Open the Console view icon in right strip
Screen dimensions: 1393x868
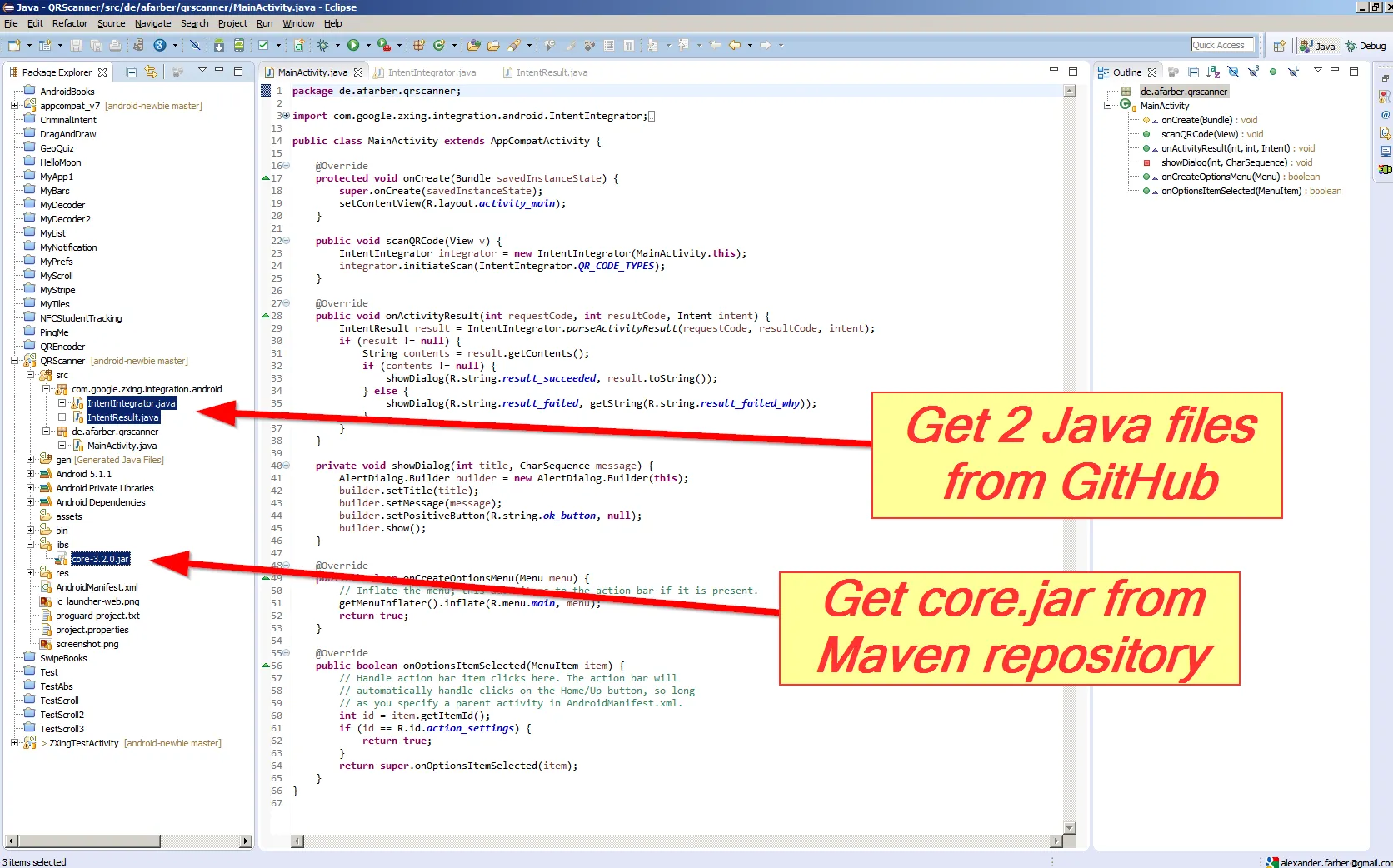click(x=1386, y=152)
